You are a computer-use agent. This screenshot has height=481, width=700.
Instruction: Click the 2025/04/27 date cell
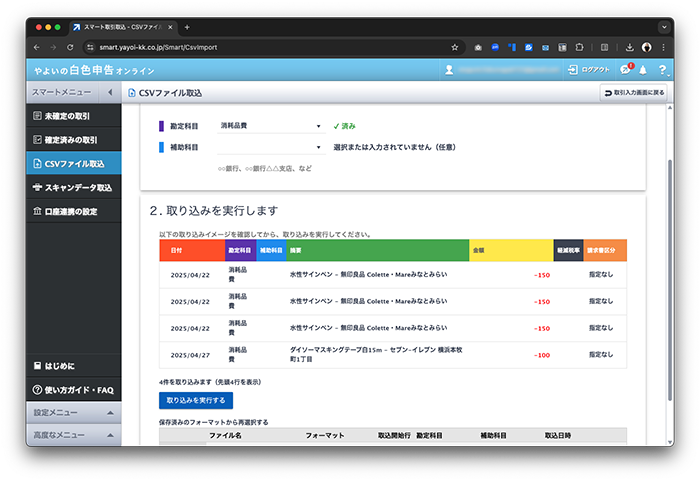[x=190, y=355]
